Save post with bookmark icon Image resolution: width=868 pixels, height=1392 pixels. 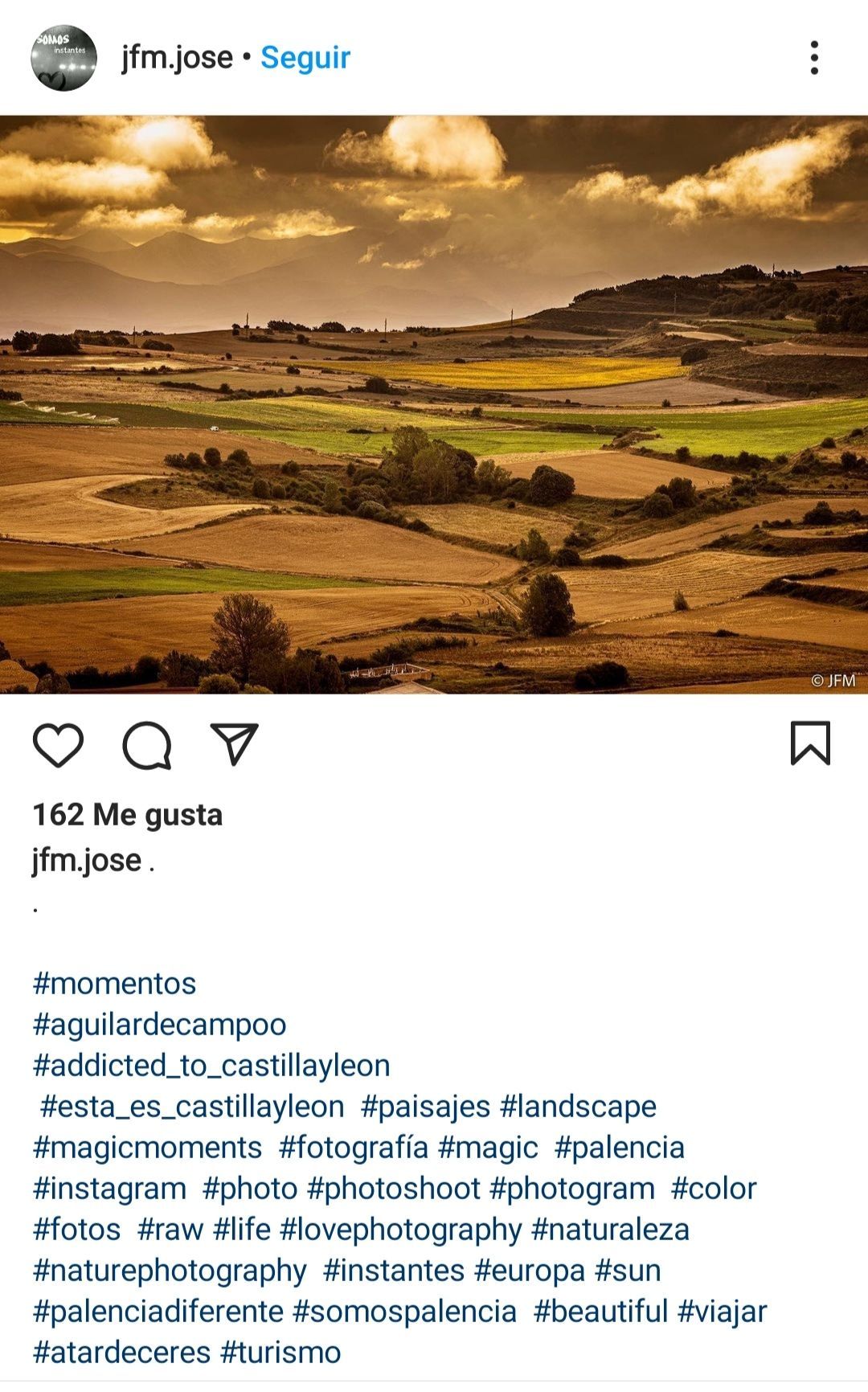(x=810, y=743)
